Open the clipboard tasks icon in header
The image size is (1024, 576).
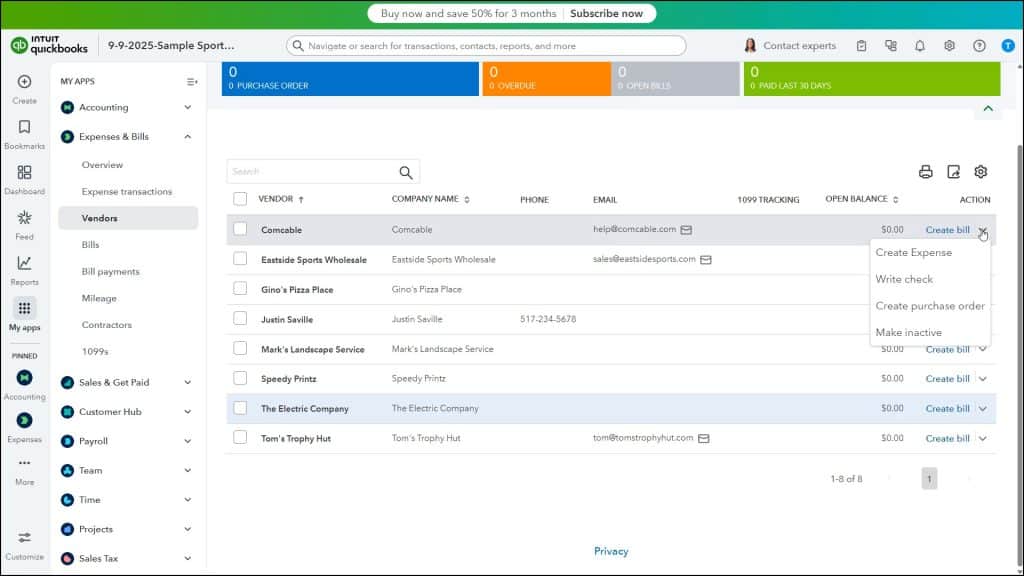[861, 46]
